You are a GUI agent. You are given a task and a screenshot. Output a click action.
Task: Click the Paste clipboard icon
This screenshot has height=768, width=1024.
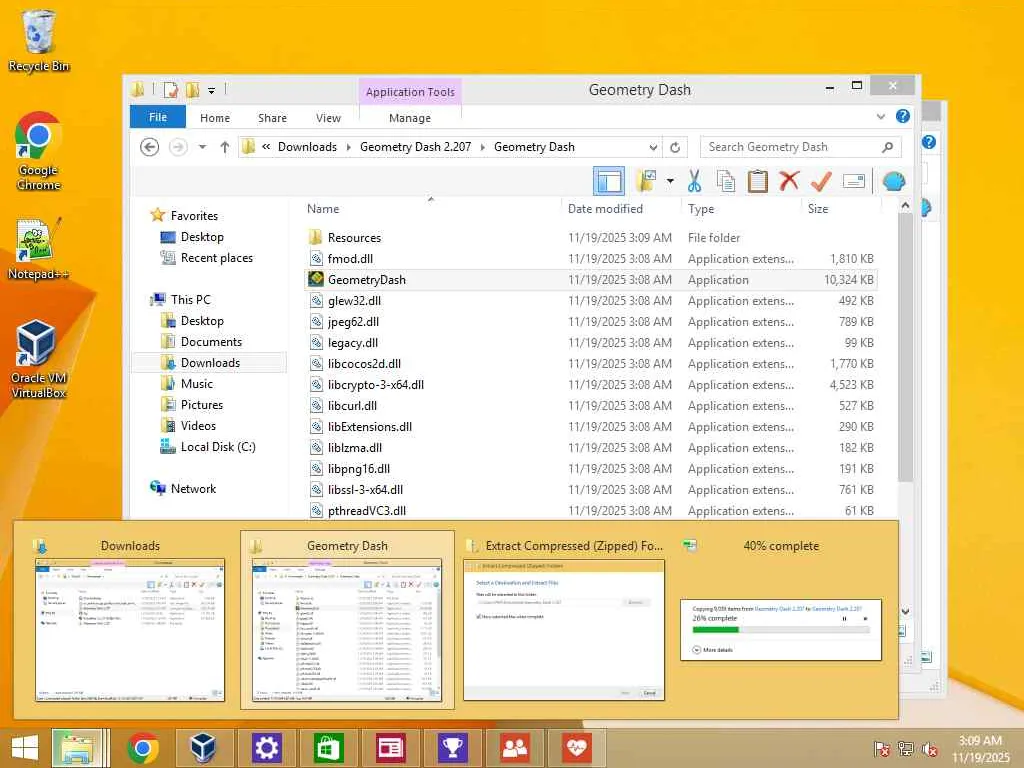click(x=758, y=181)
